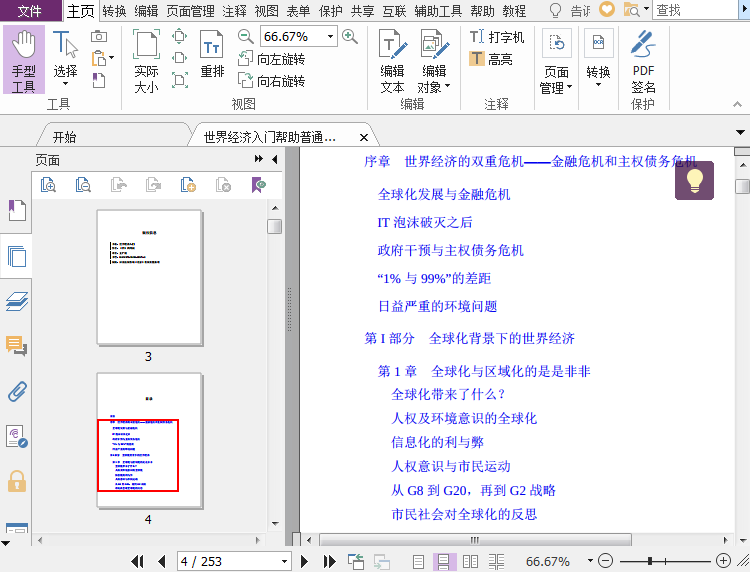Zoom in using magnifier plus icon
The width and height of the screenshot is (750, 572).
pos(350,36)
